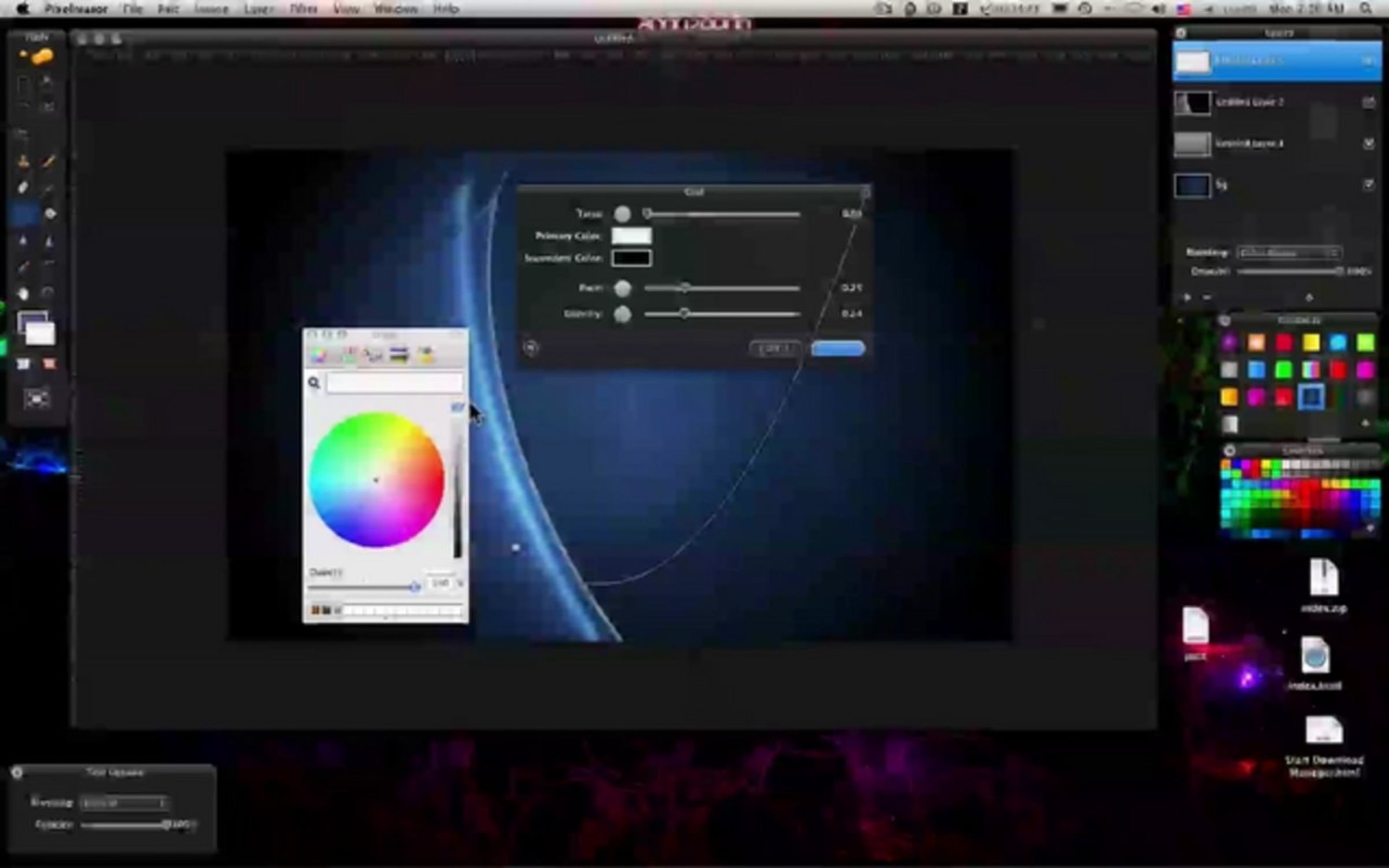Open Blending dropdown in Tool Options panel
The height and width of the screenshot is (868, 1389).
pyautogui.click(x=124, y=803)
